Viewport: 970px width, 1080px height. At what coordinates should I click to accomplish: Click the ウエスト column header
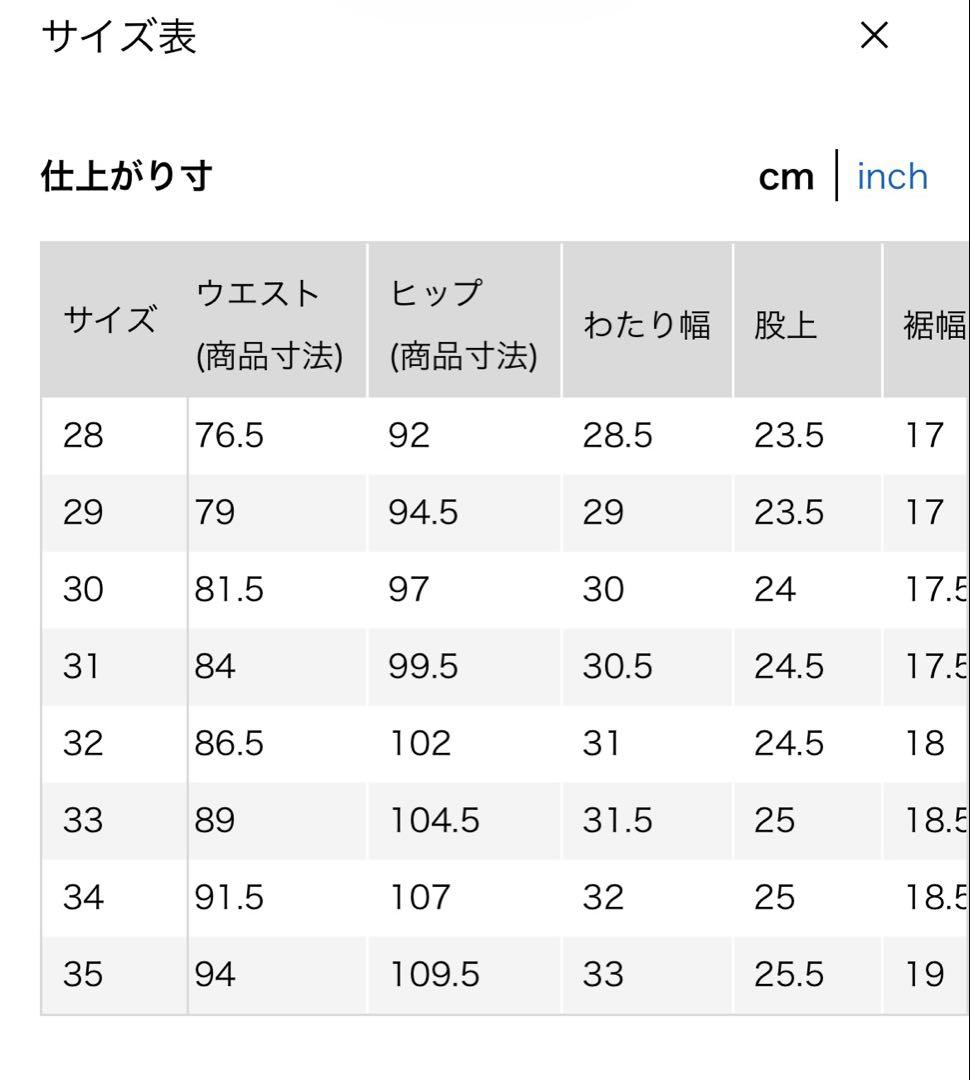tap(277, 320)
